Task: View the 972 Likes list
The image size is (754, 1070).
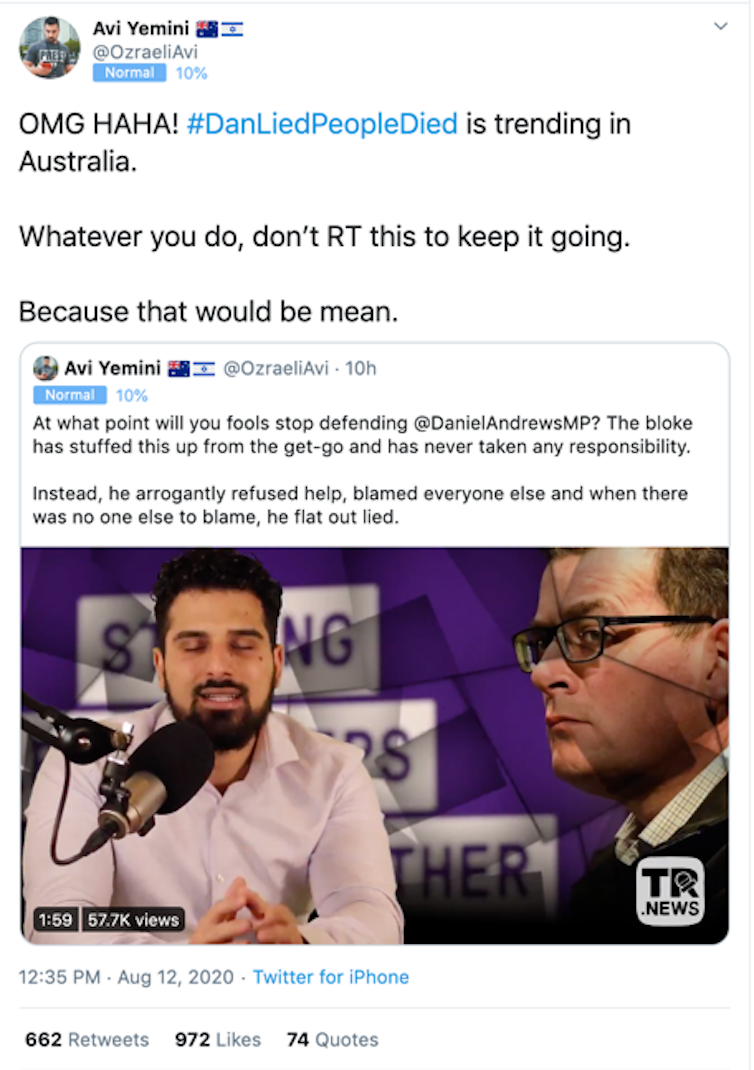Action: [217, 1040]
